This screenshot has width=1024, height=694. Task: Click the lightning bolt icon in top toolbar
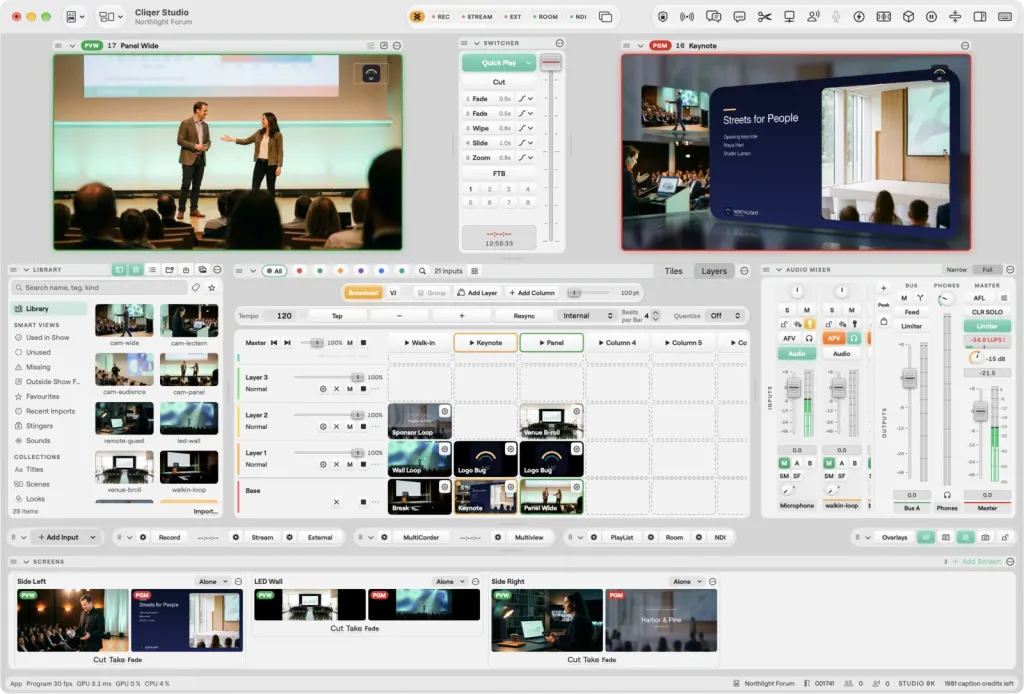tap(859, 17)
